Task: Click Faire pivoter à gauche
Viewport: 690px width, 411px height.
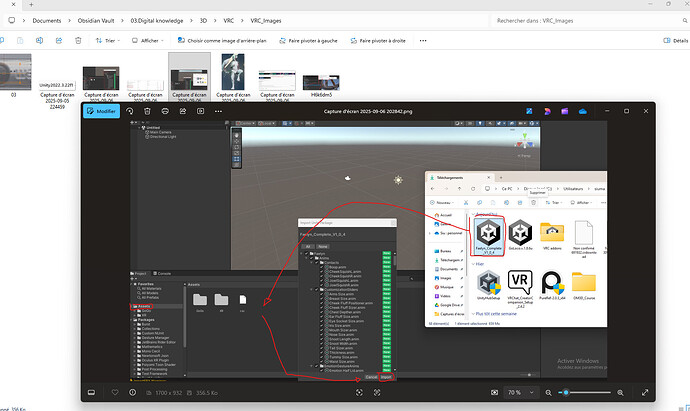Action: pos(310,41)
